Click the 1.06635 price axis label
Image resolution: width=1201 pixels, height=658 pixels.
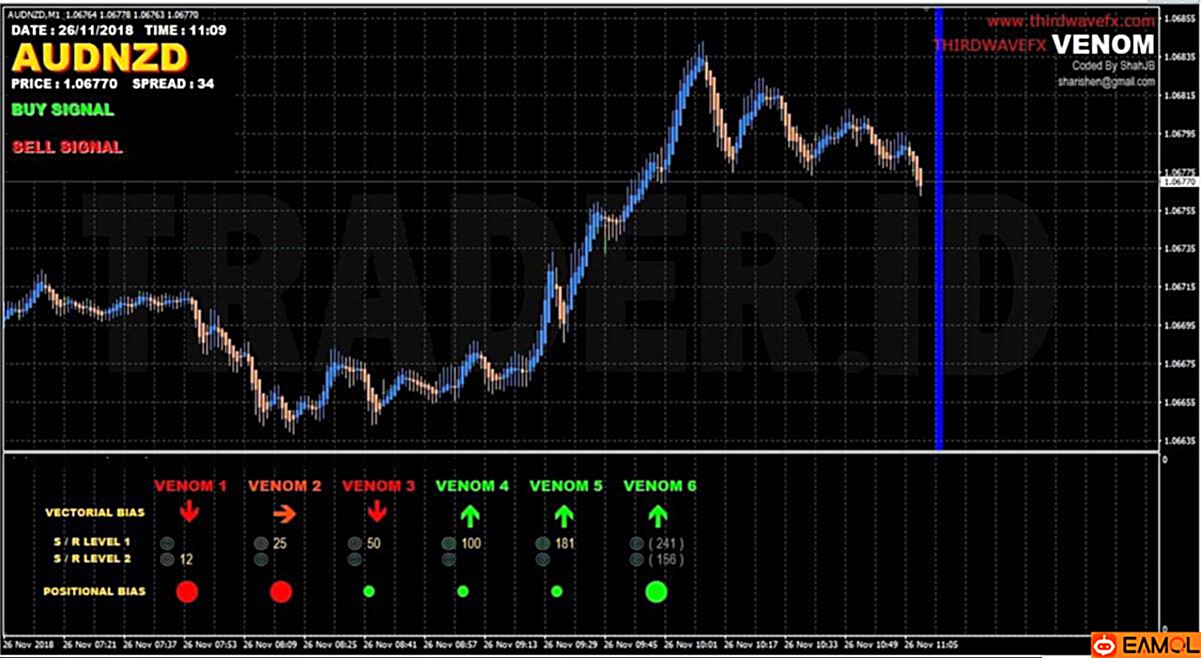[x=1179, y=441]
